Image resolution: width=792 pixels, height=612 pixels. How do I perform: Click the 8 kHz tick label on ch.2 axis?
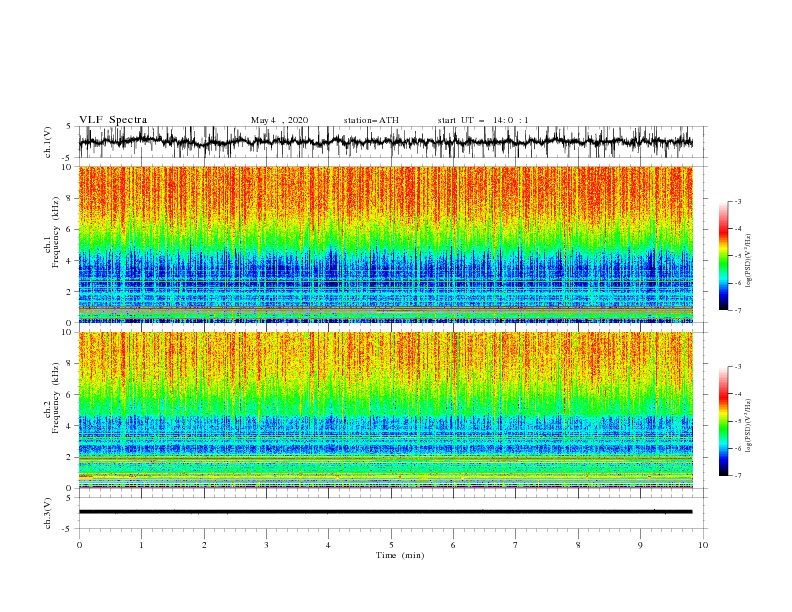click(70, 364)
